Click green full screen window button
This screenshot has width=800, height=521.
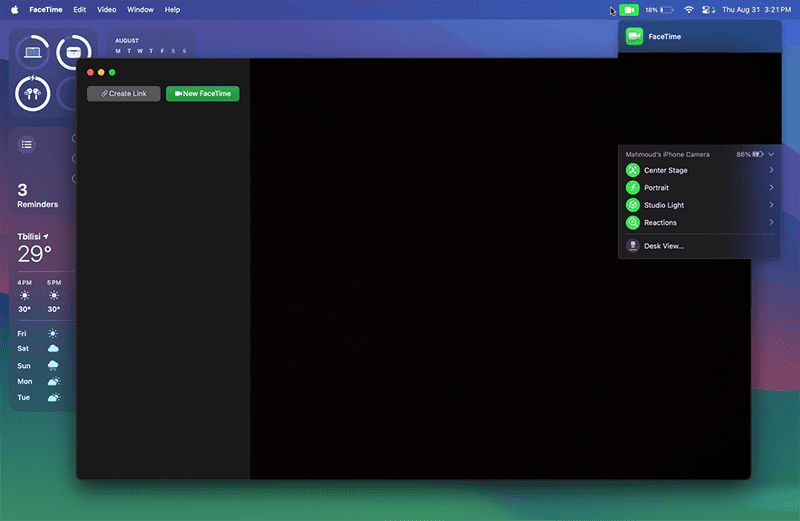click(112, 72)
